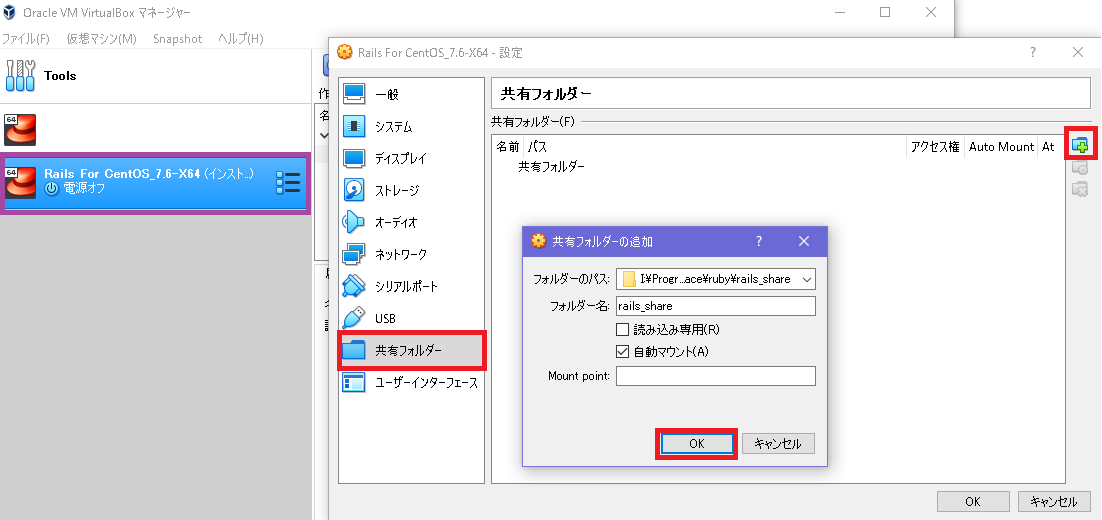Select the システム settings category

[x=411, y=126]
